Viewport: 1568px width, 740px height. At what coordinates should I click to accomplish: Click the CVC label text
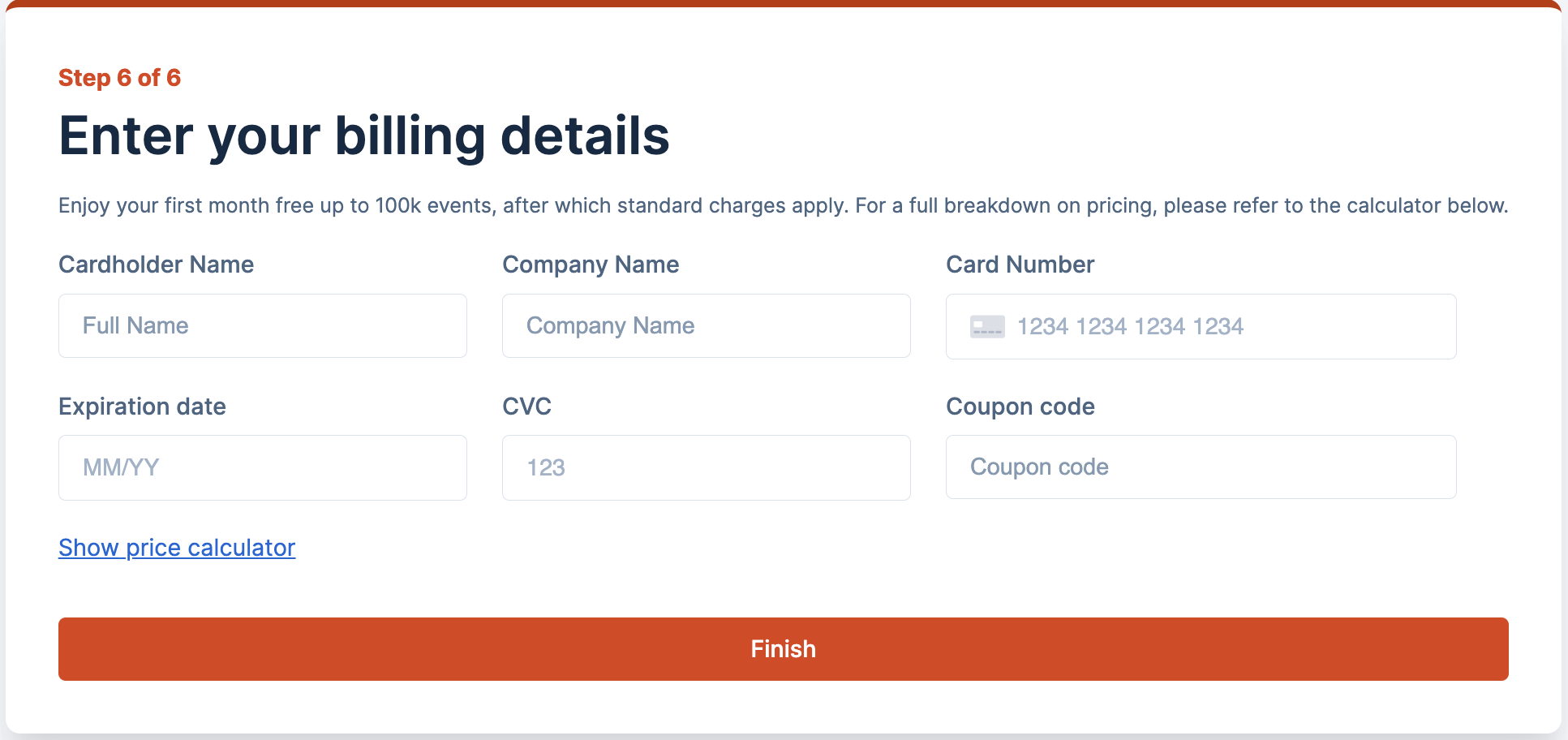tap(526, 407)
